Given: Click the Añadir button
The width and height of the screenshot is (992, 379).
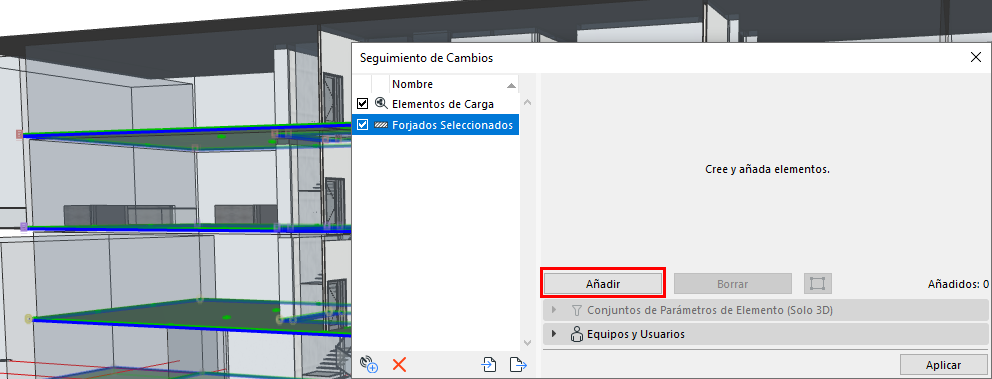Looking at the screenshot, I should pos(602,283).
